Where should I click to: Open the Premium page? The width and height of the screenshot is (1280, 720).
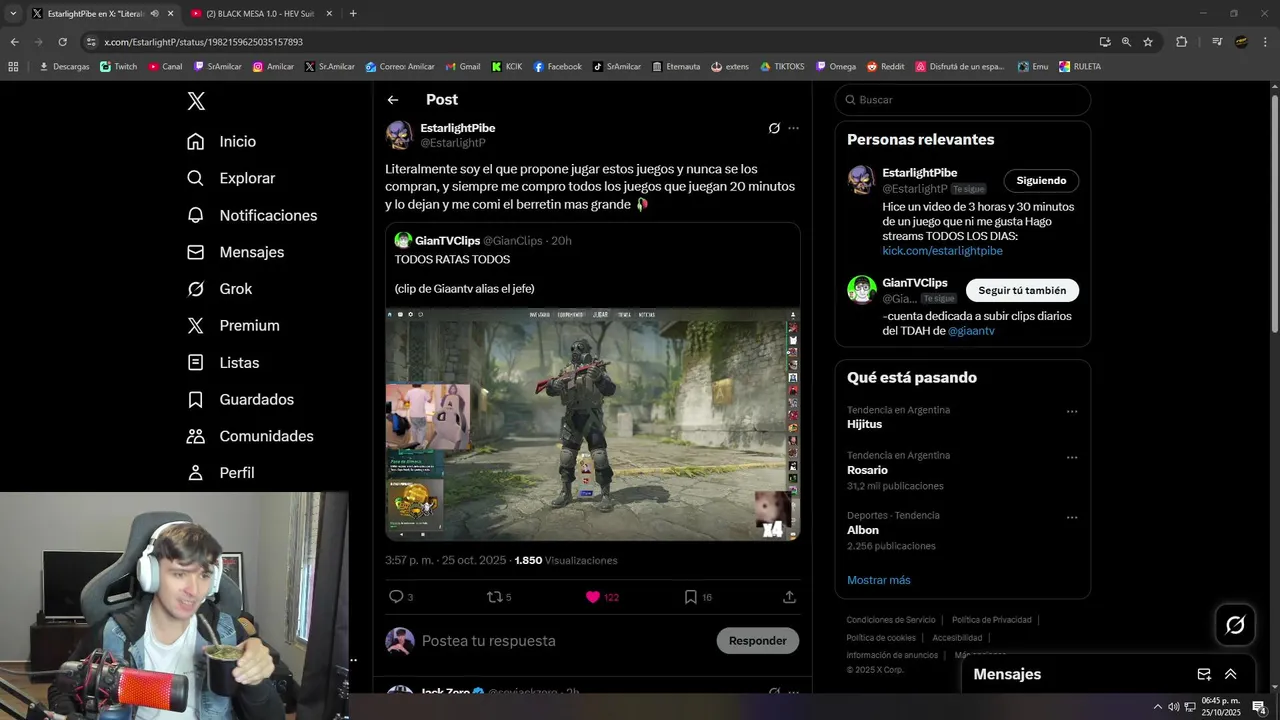tap(234, 325)
